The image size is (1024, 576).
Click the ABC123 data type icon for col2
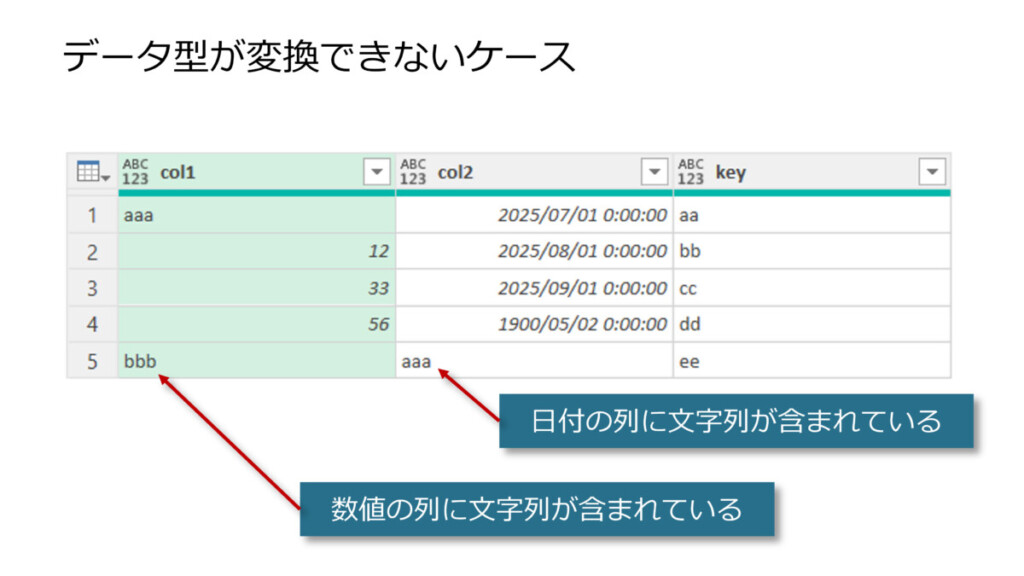[x=413, y=172]
